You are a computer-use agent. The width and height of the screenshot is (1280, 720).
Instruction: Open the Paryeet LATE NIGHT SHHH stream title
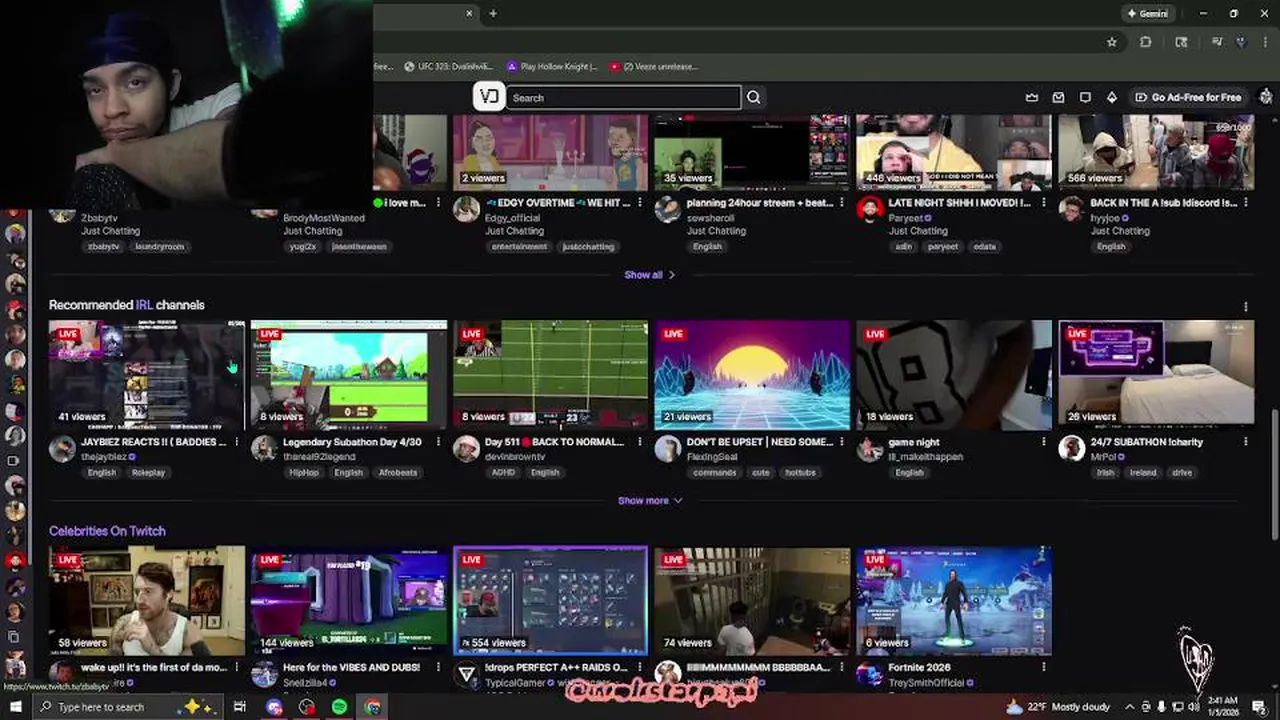coord(959,203)
